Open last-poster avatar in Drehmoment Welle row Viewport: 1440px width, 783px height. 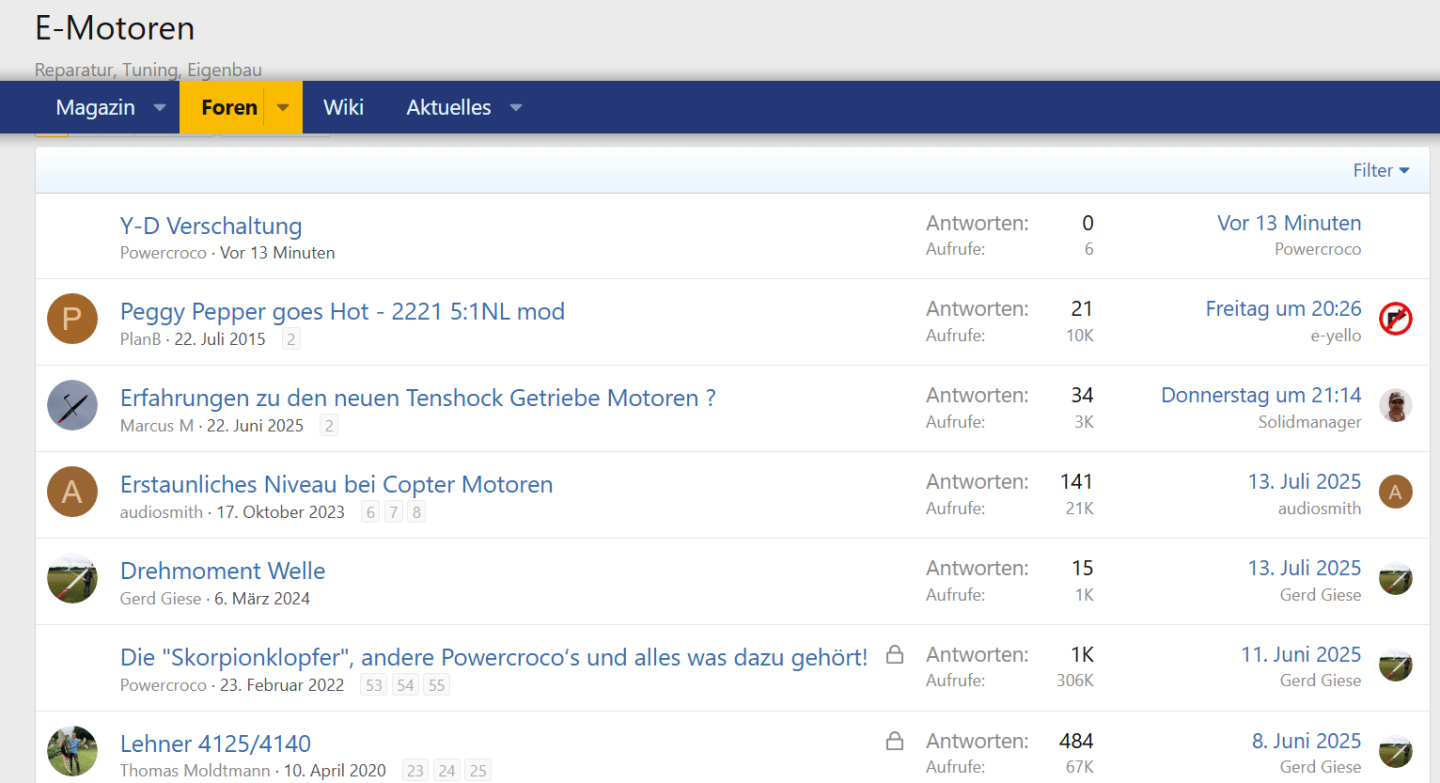click(1395, 578)
